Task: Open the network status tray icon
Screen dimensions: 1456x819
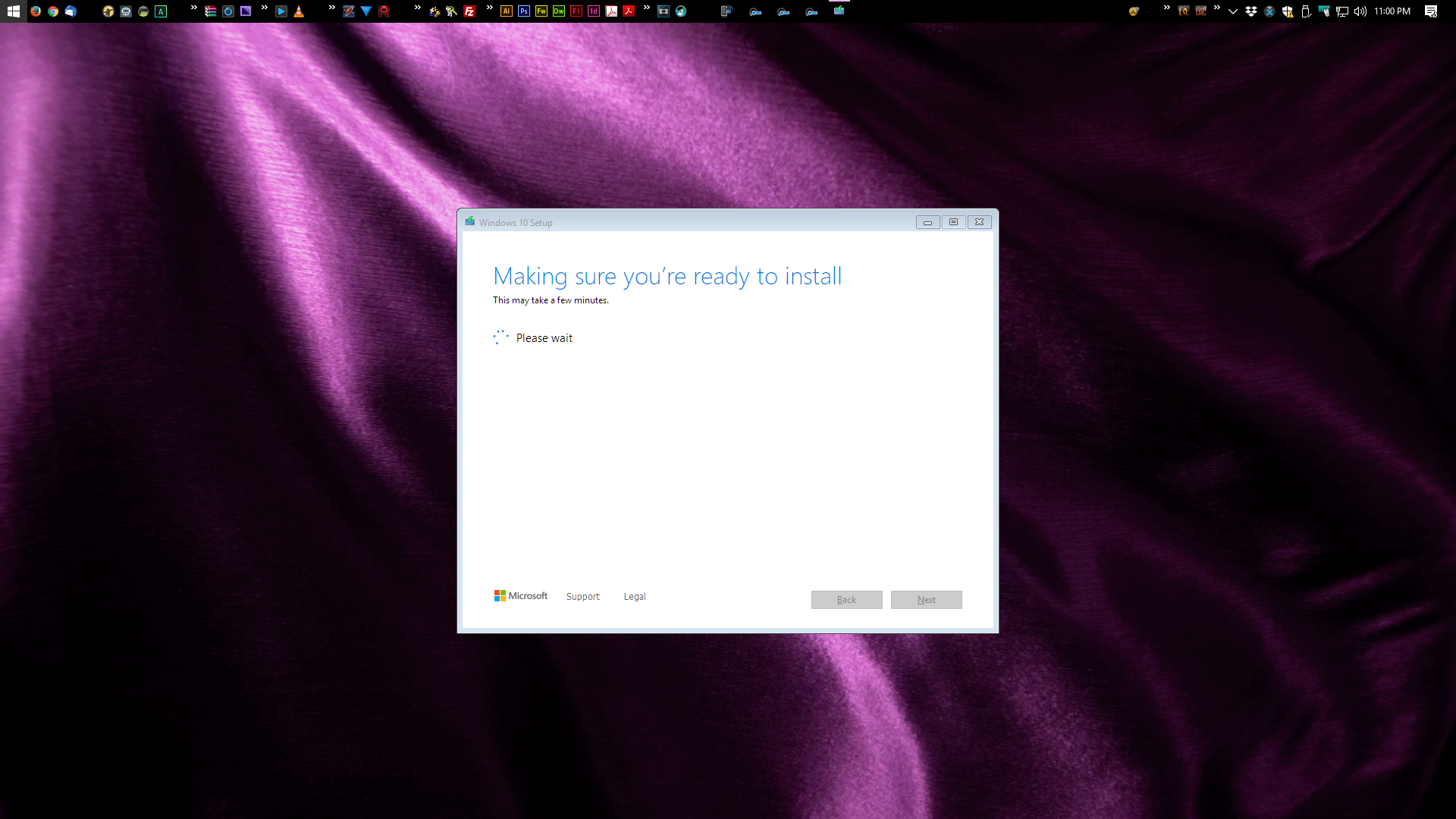Action: (1342, 11)
